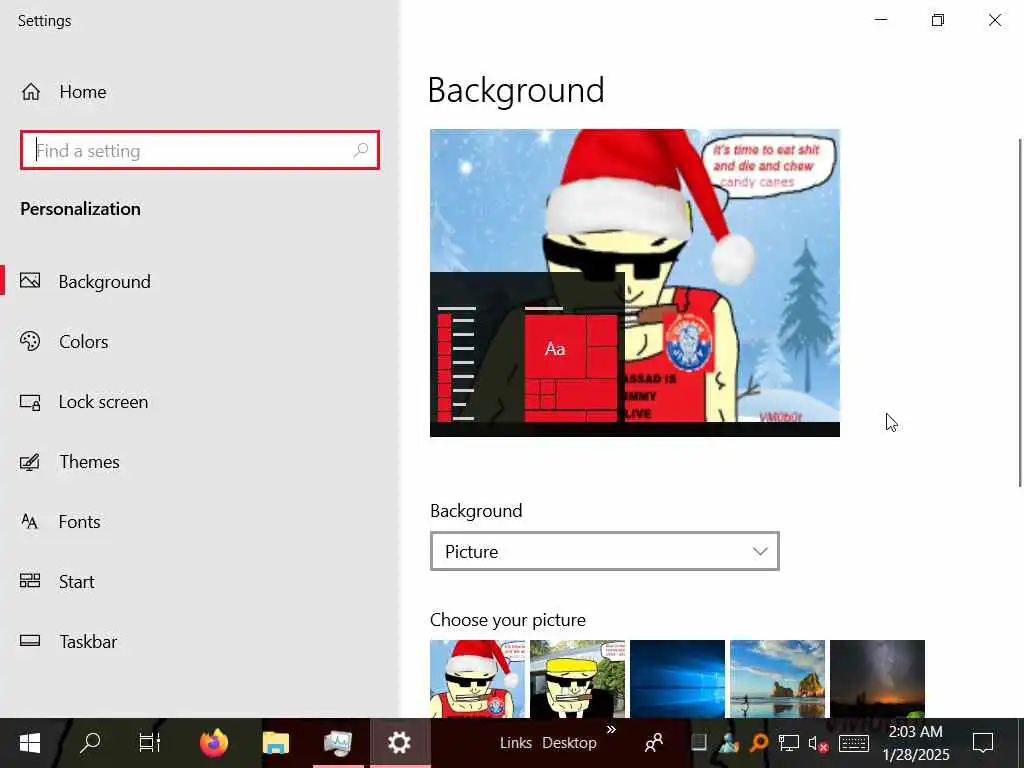Open the Action Center notifications icon

(983, 743)
